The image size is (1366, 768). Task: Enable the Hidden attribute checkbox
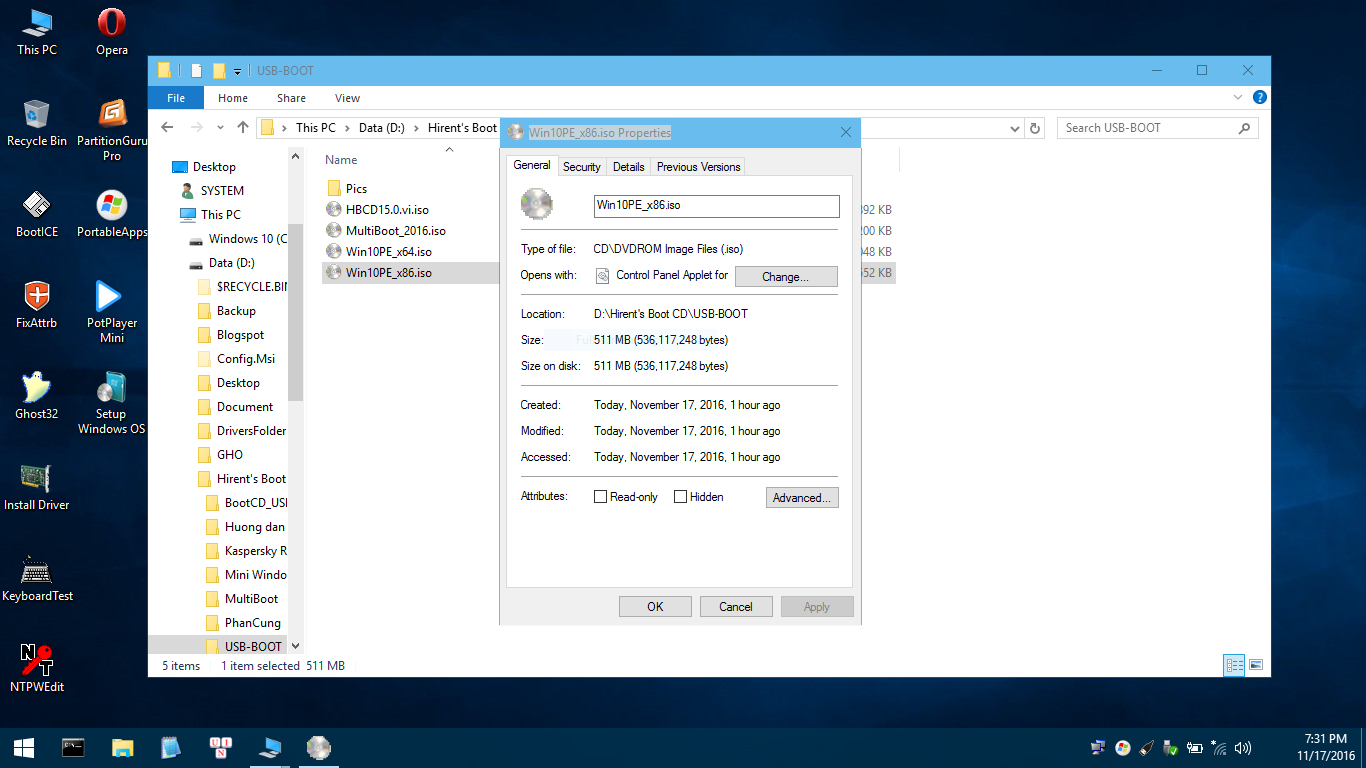(x=680, y=496)
